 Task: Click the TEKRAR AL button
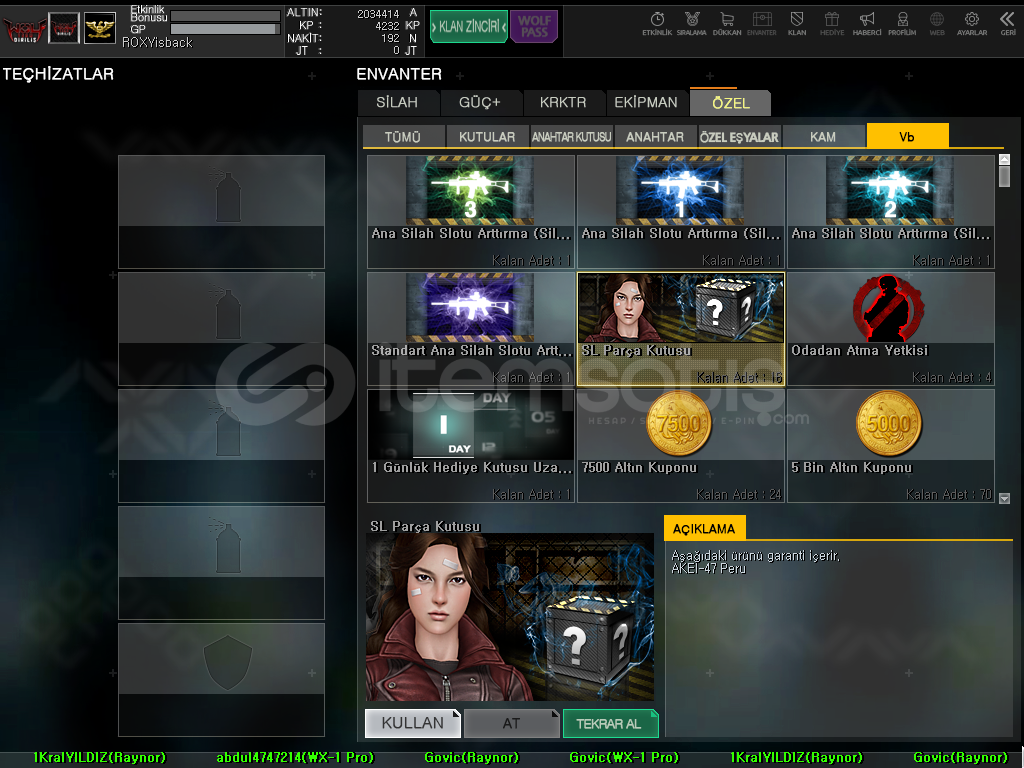[610, 723]
